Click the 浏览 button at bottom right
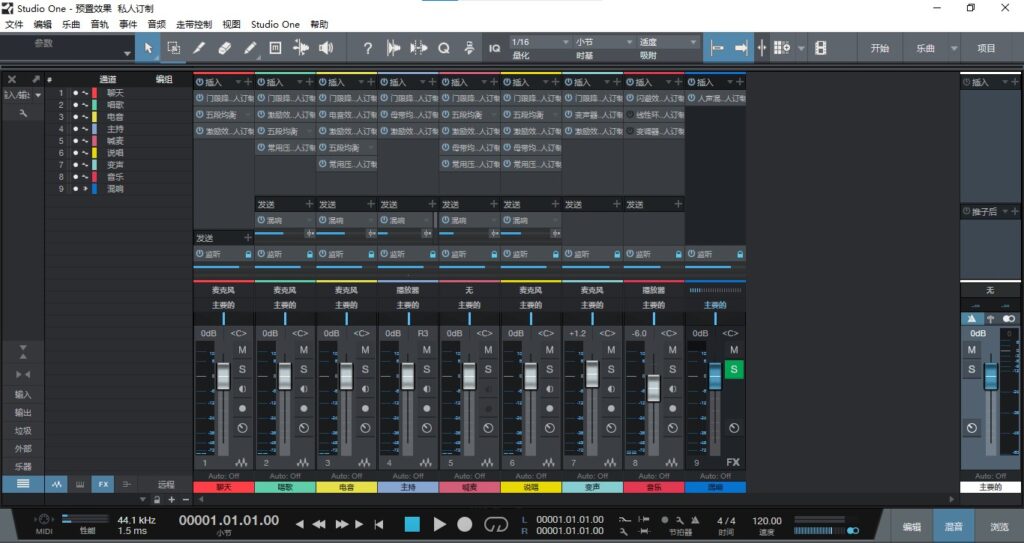1024x543 pixels. pos(999,526)
